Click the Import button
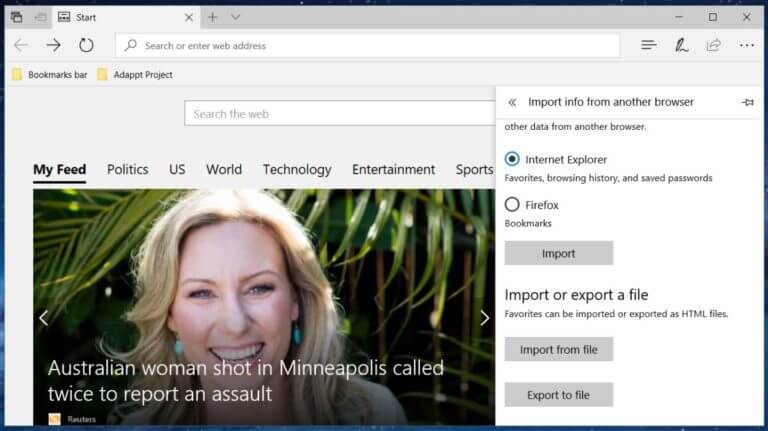This screenshot has height=431, width=768. pos(558,253)
